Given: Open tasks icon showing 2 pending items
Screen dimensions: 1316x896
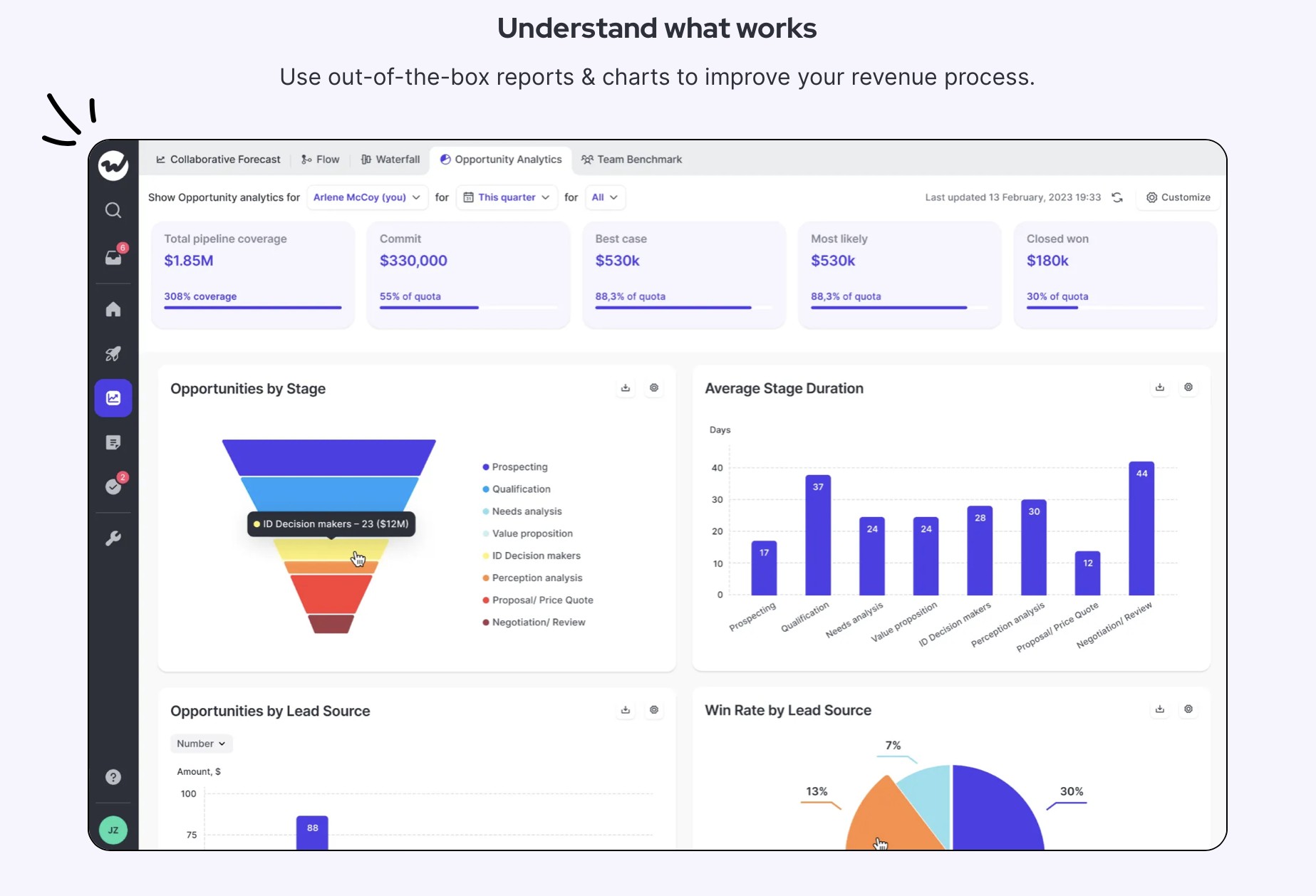Looking at the screenshot, I should click(x=113, y=486).
